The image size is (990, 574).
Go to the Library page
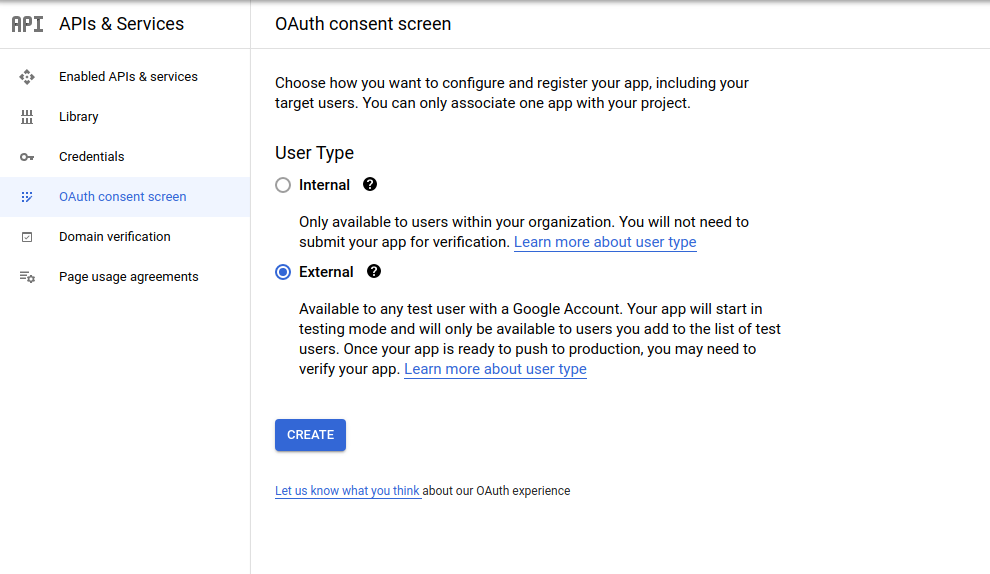[x=125, y=117]
